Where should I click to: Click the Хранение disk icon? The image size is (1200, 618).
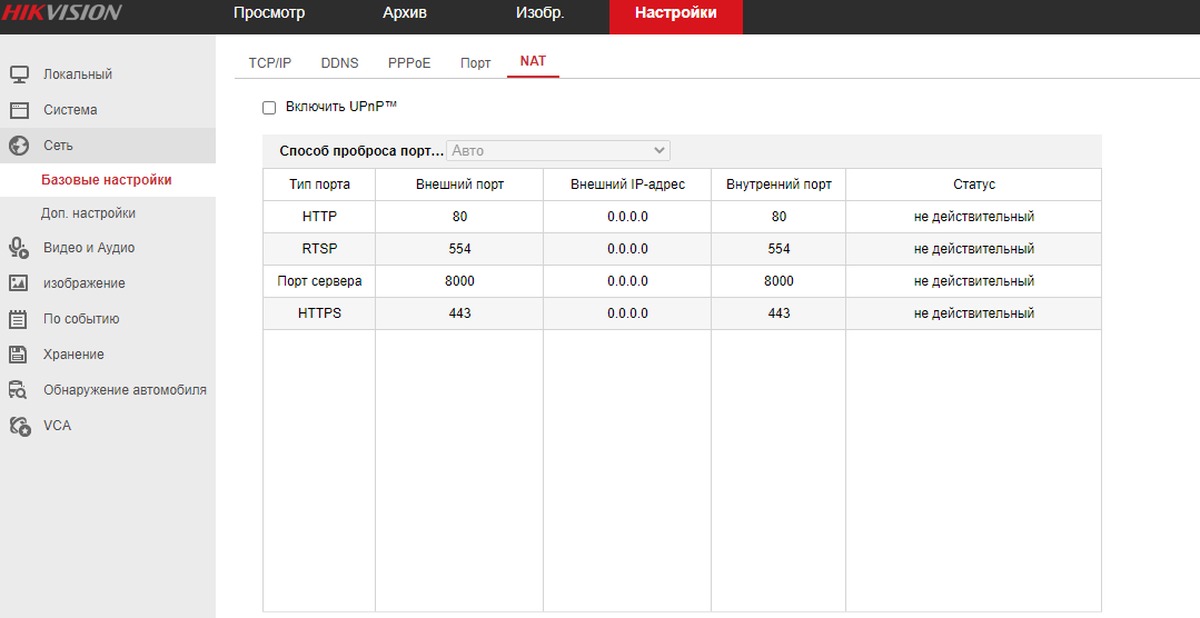click(19, 354)
